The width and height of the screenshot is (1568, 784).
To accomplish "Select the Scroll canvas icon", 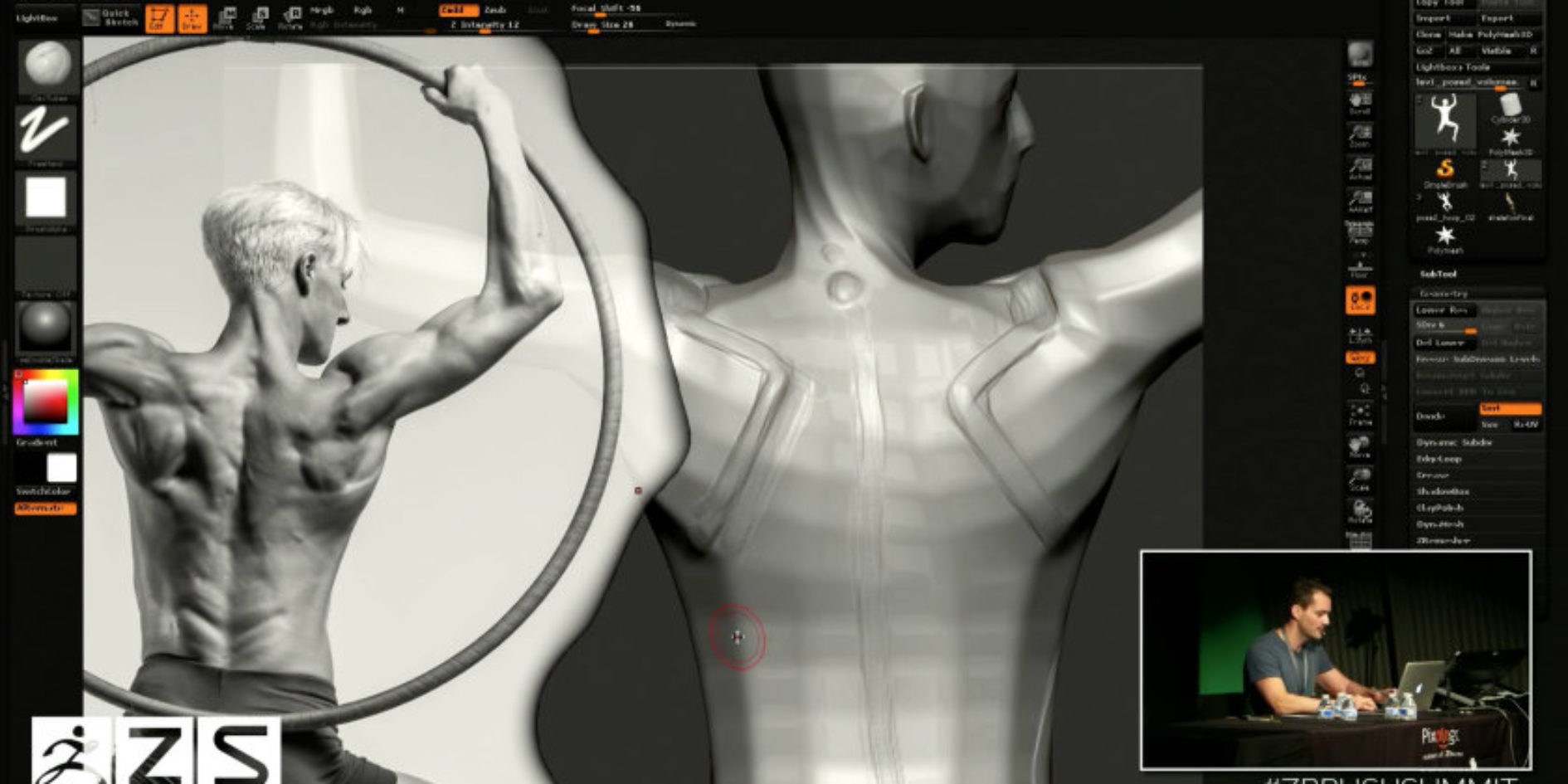I will [x=1360, y=103].
